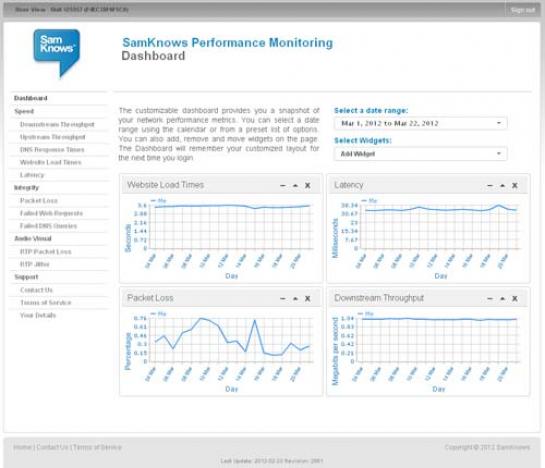Viewport: 545px width, 468px height.
Task: Select the Audio Visual sidebar section
Action: coord(33,239)
